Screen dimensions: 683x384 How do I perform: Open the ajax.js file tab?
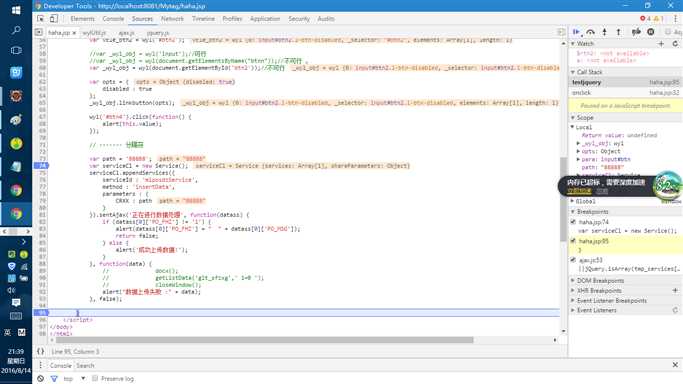coord(126,33)
